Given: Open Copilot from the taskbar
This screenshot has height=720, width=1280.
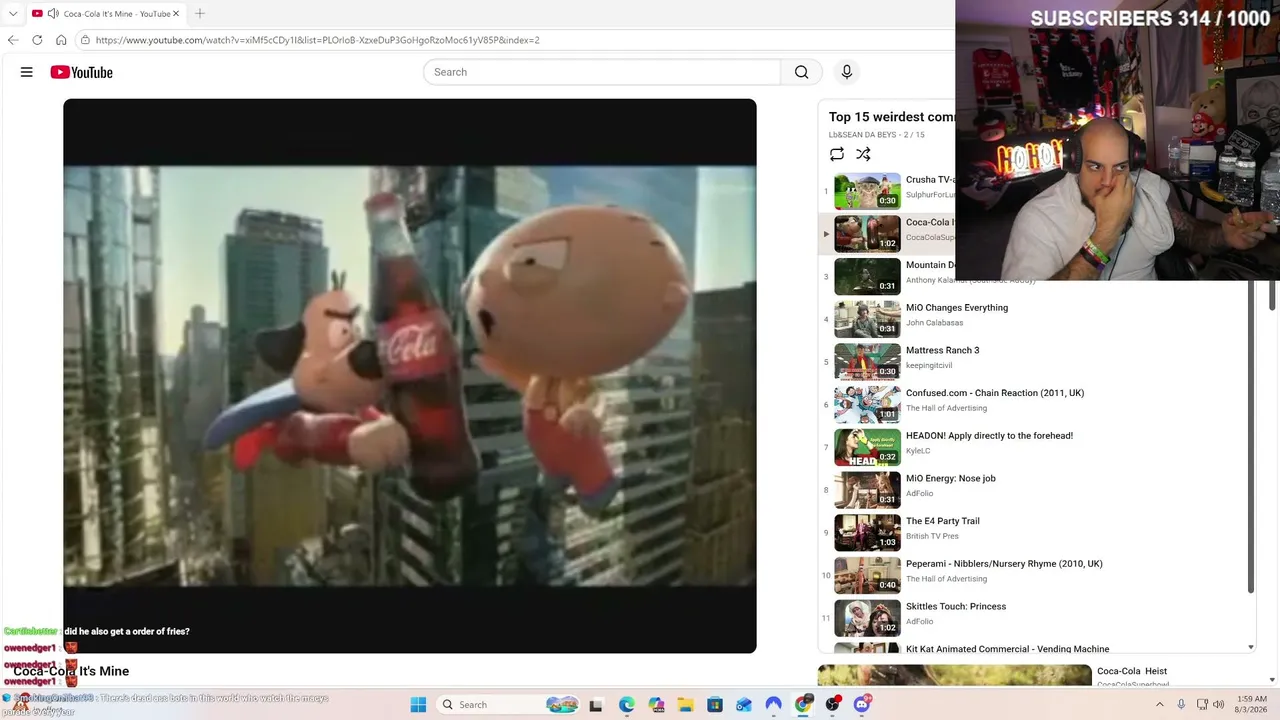Looking at the screenshot, I should pos(656,705).
